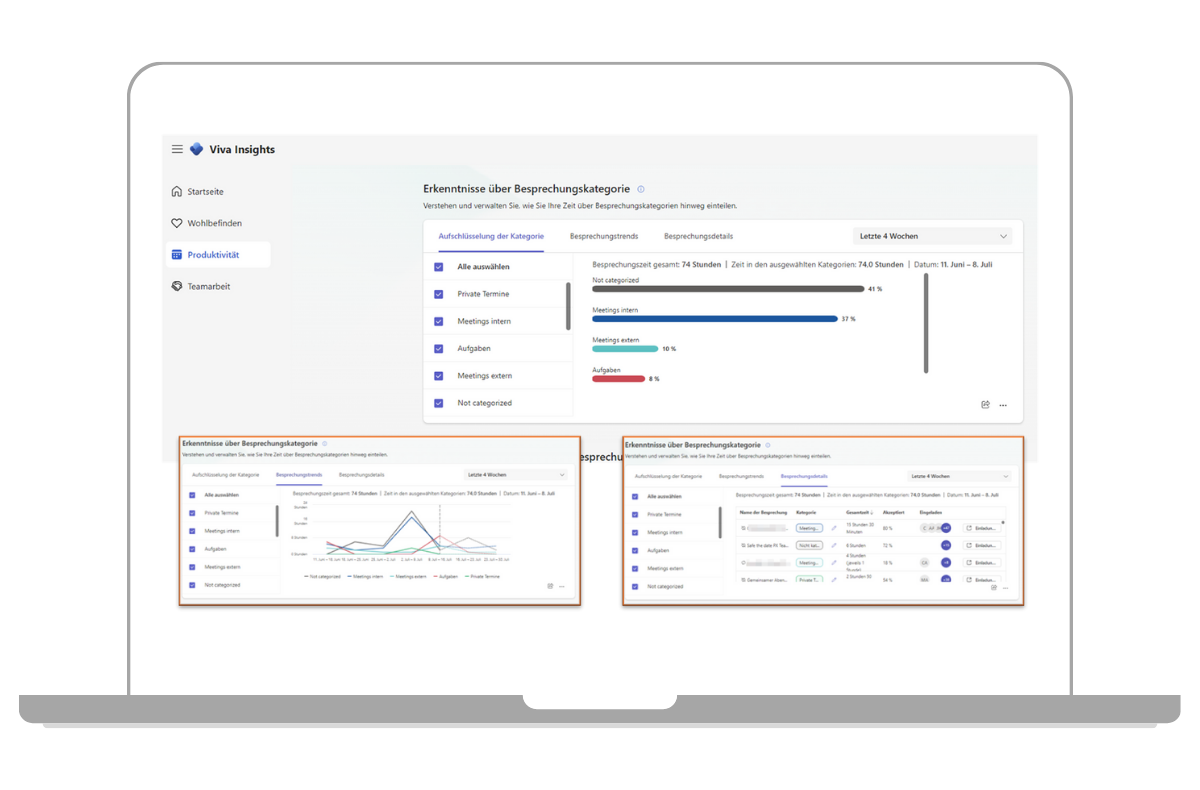The height and width of the screenshot is (790, 1200).
Task: Click Akzeptiert column header in details table
Action: click(894, 512)
